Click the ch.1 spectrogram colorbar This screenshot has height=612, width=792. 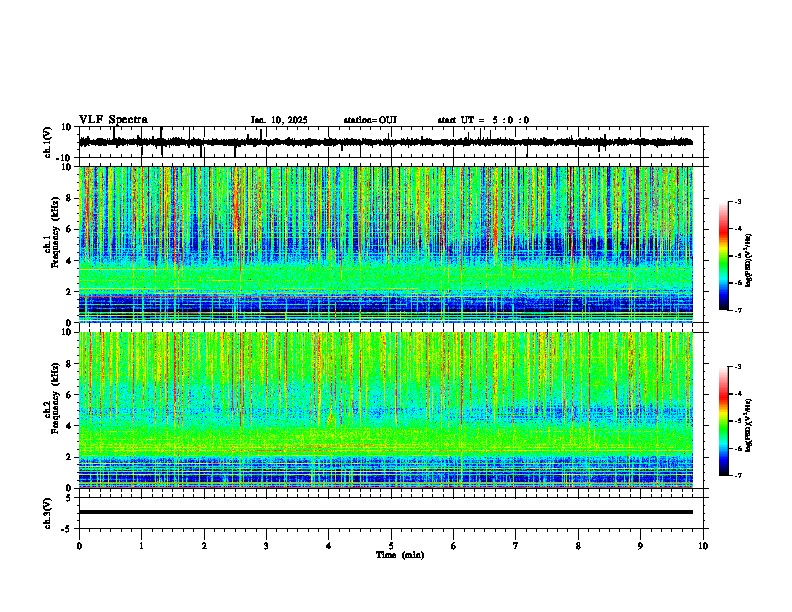tap(724, 256)
